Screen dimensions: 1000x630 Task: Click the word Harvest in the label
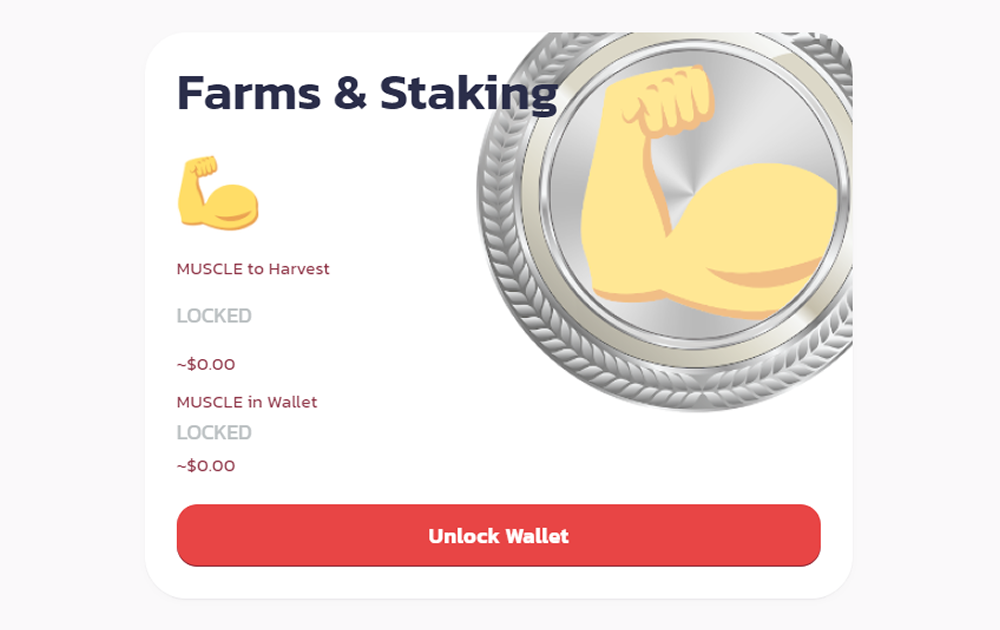298,269
